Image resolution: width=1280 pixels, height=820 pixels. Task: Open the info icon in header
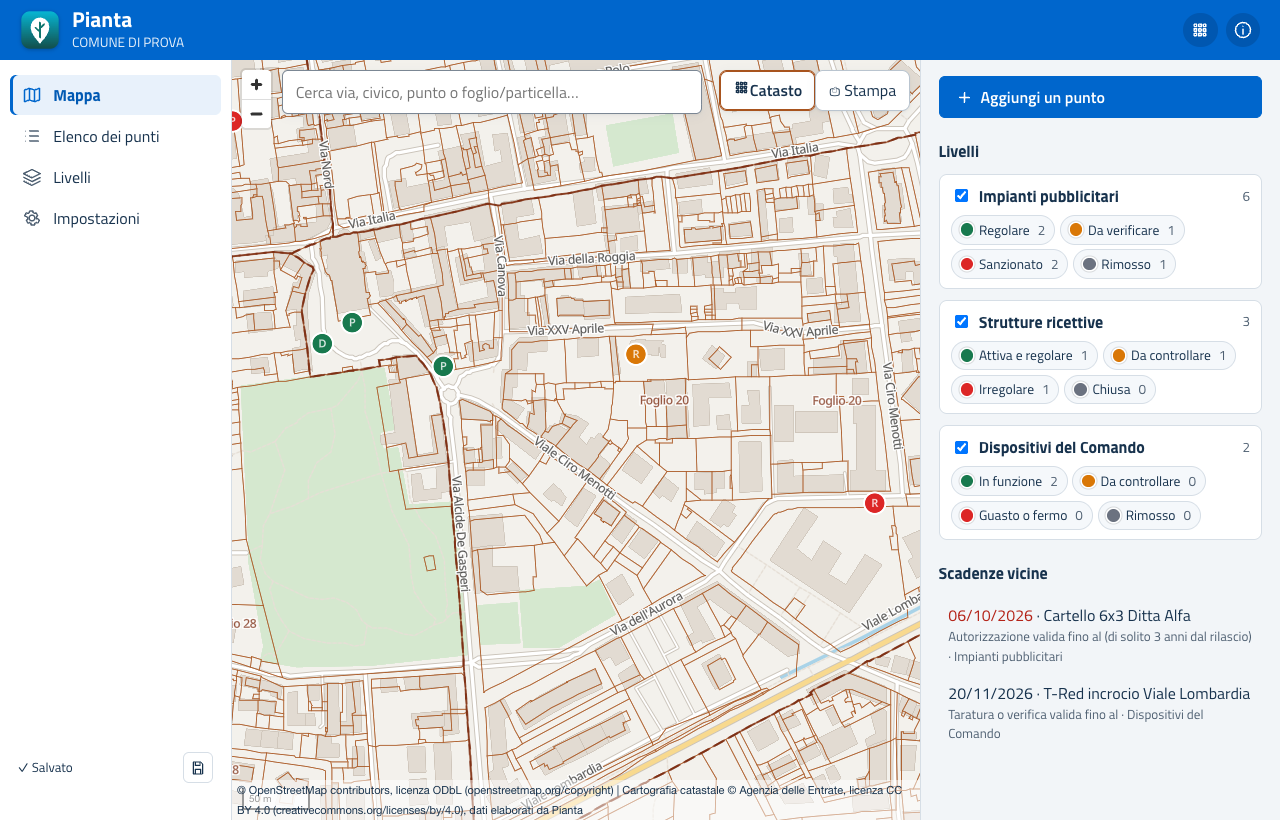(x=1243, y=30)
